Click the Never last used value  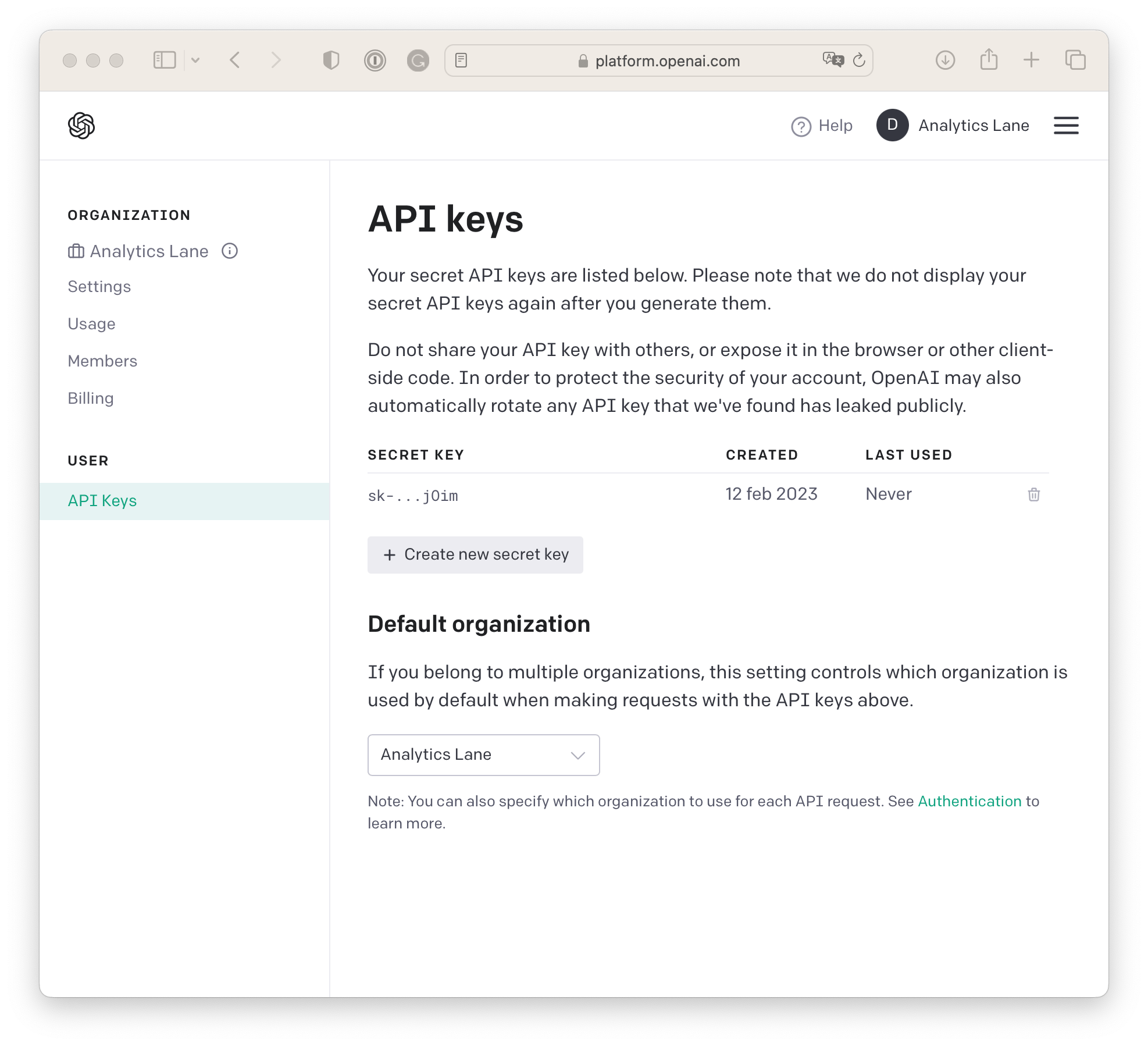889,494
